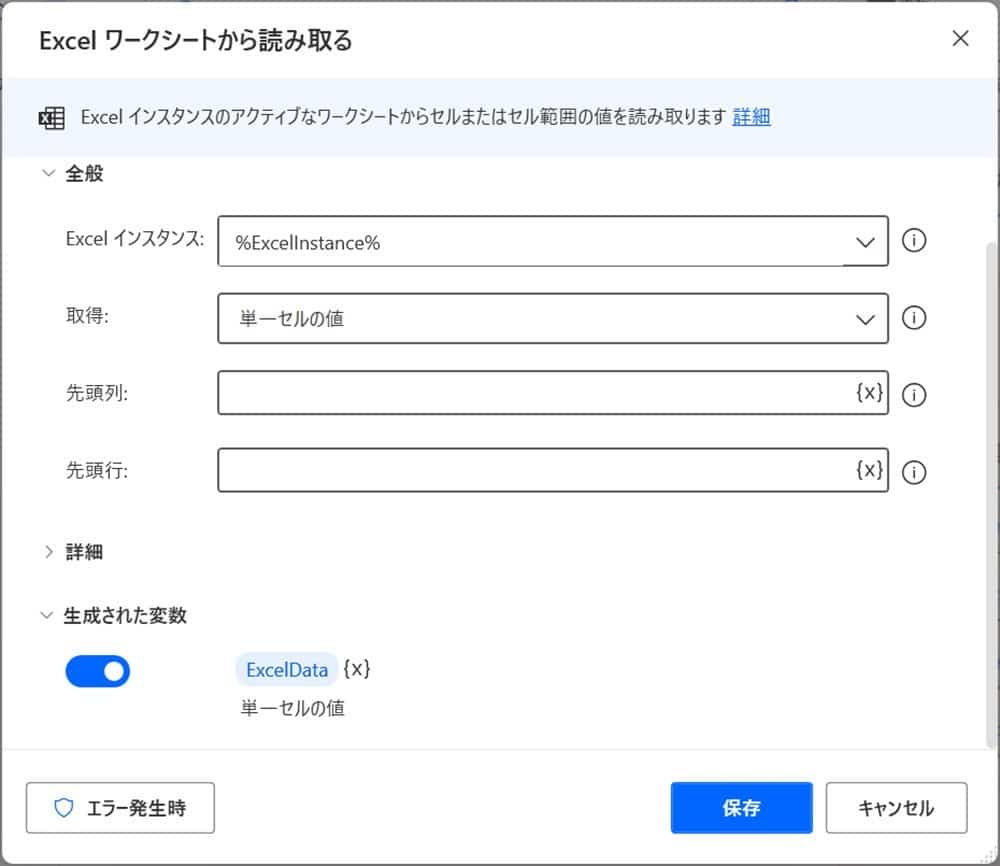Insert variable via {x} in 先頭行 field
The height and width of the screenshot is (866, 1000).
click(869, 470)
